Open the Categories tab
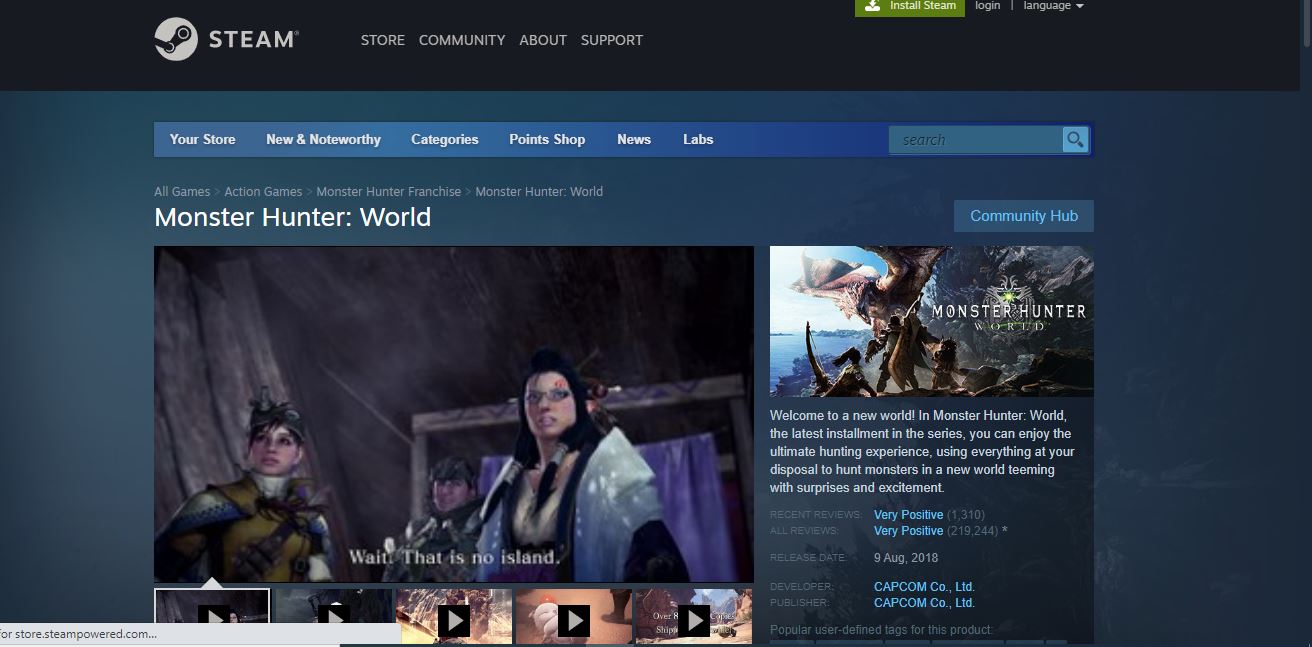The width and height of the screenshot is (1312, 647). click(445, 140)
